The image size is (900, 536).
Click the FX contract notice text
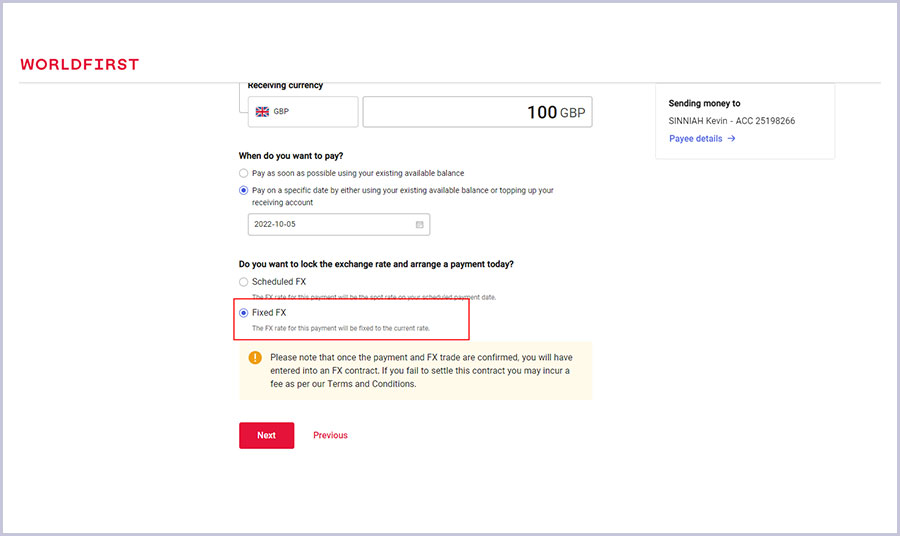point(420,370)
